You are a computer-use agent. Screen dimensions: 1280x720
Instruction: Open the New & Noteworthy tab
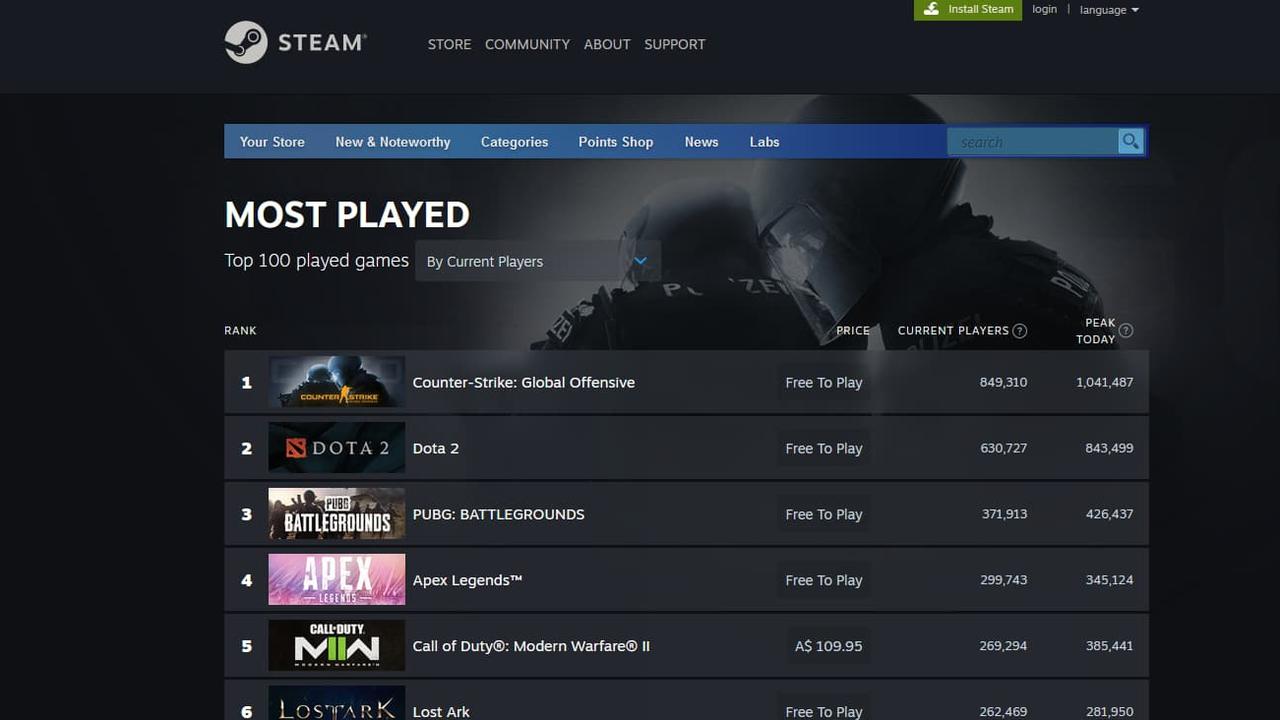click(x=393, y=142)
